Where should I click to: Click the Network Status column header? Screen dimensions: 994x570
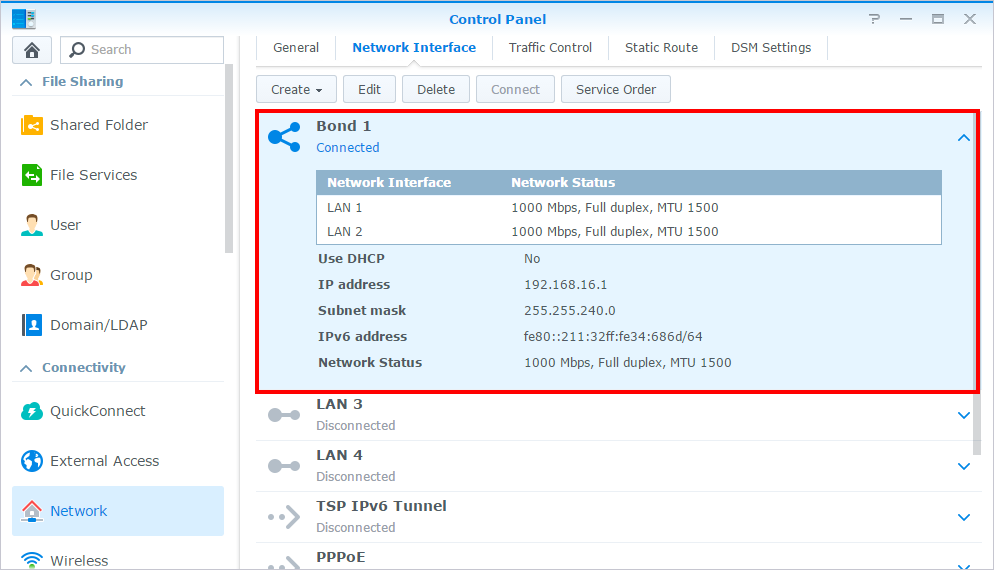563,183
